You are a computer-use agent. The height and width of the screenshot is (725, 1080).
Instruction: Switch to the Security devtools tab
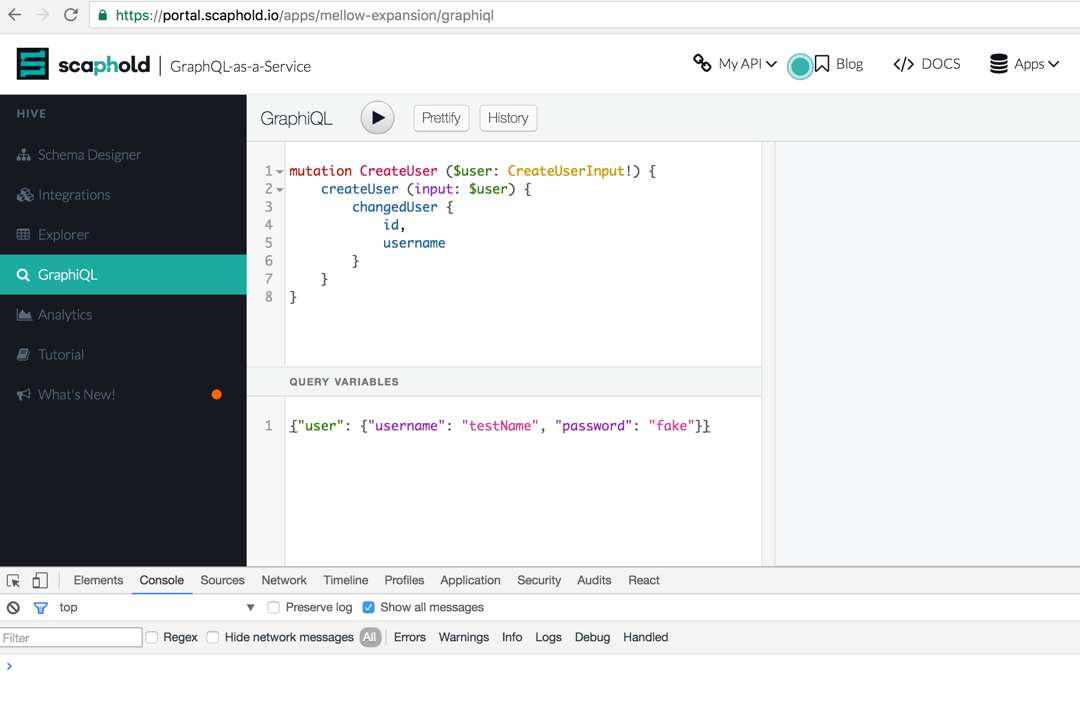pyautogui.click(x=539, y=580)
